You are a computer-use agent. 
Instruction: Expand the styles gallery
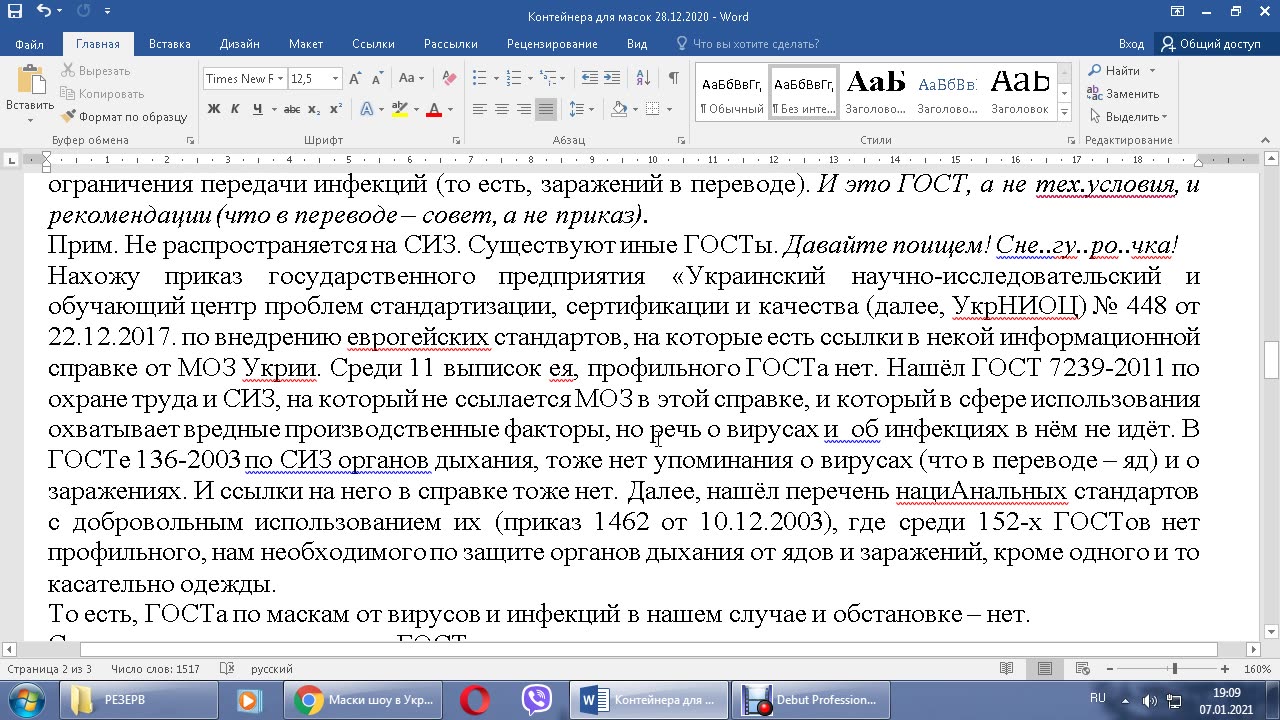click(1064, 112)
